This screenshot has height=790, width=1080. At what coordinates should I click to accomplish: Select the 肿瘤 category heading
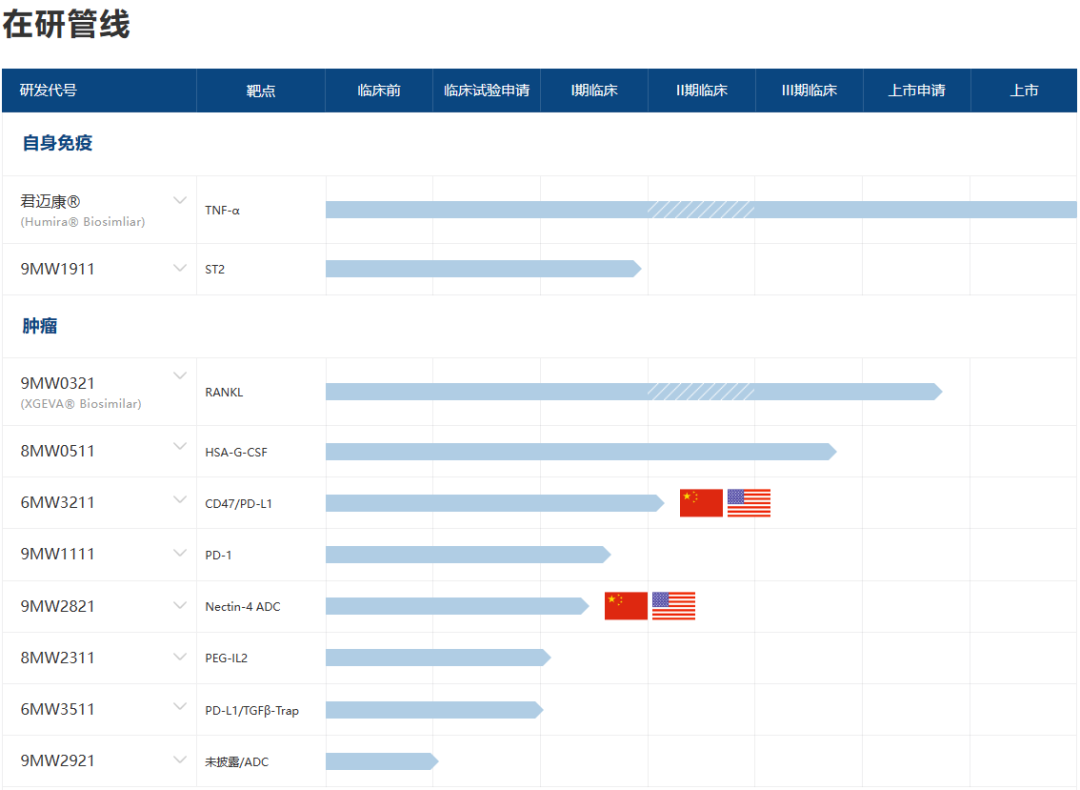tap(40, 326)
